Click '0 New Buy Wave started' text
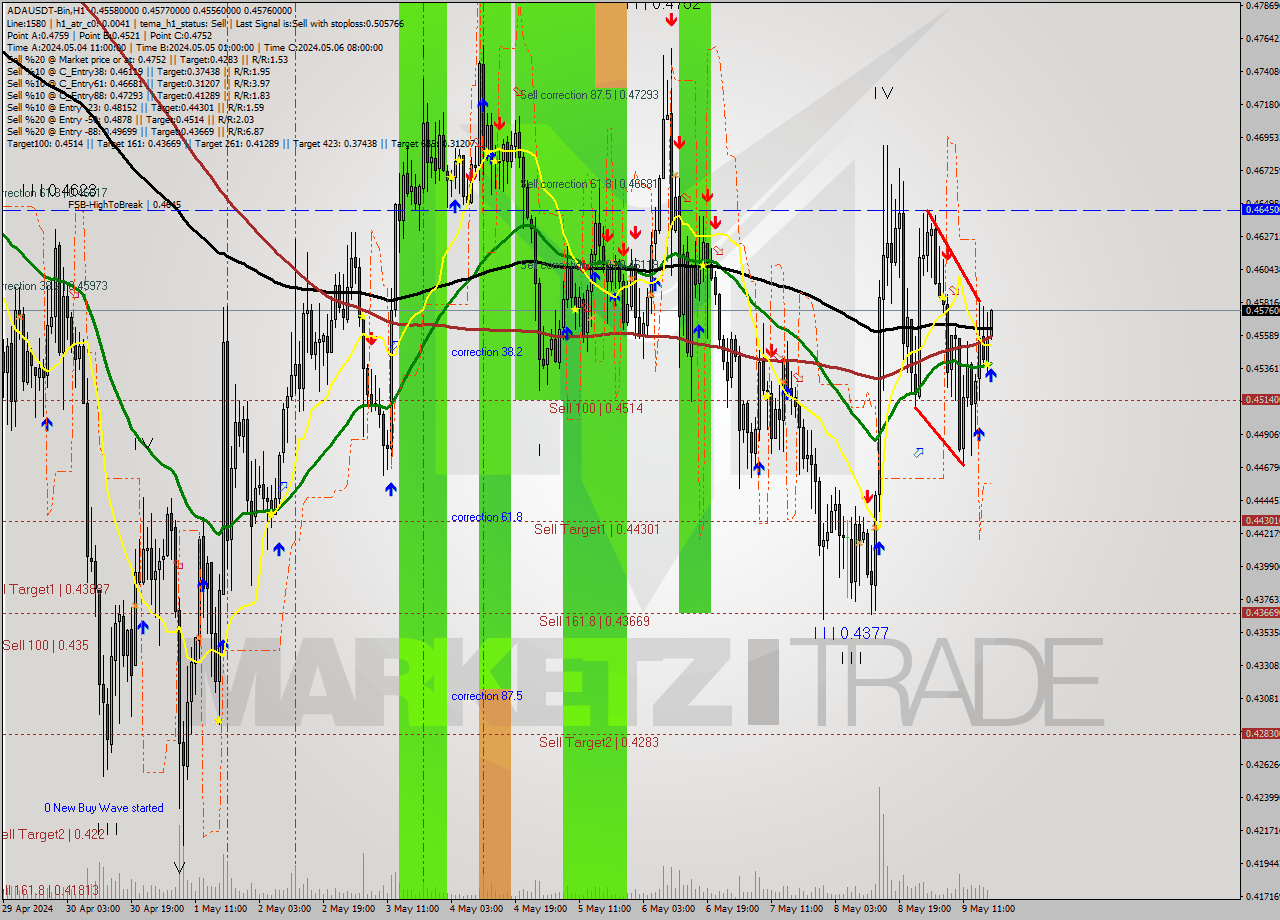 pos(103,808)
